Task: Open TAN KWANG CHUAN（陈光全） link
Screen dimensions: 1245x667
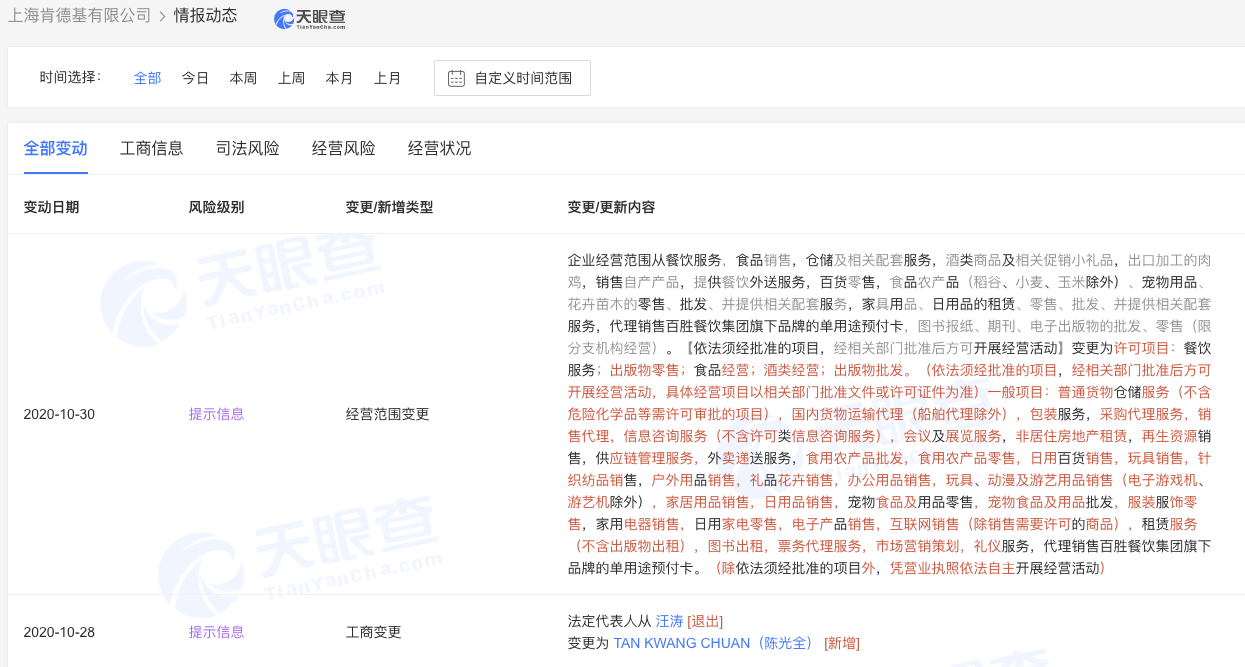Action: (x=716, y=643)
